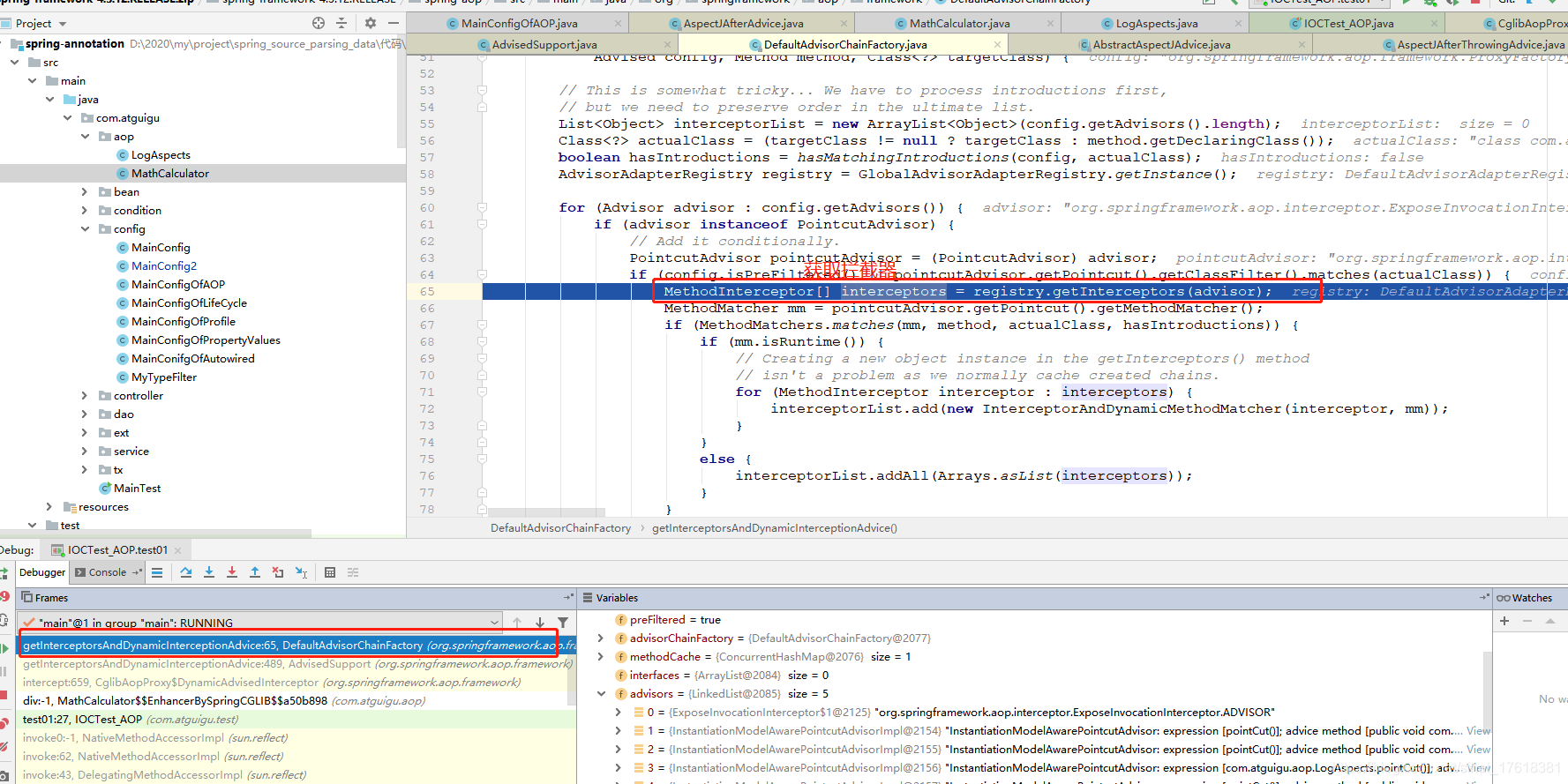
Task: Expand the advisorChainFactory variable
Action: click(x=601, y=638)
